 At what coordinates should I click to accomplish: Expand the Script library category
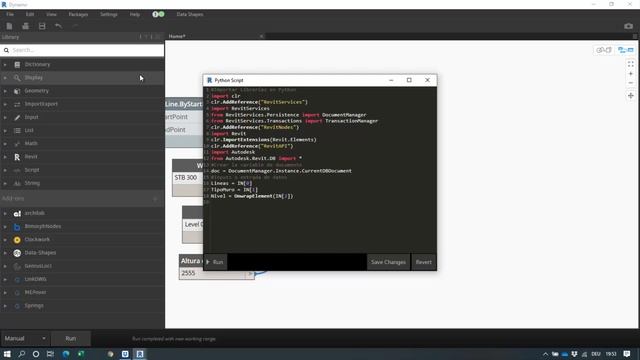(5, 170)
